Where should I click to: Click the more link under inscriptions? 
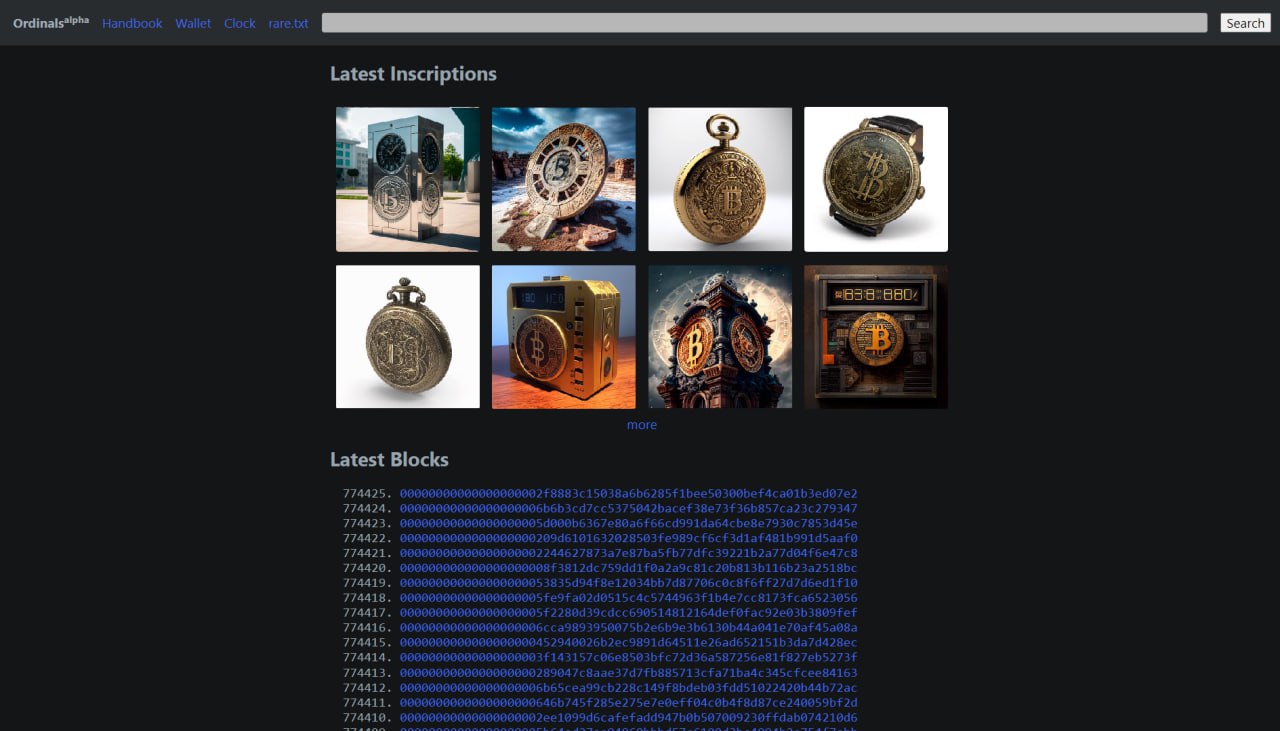click(642, 425)
